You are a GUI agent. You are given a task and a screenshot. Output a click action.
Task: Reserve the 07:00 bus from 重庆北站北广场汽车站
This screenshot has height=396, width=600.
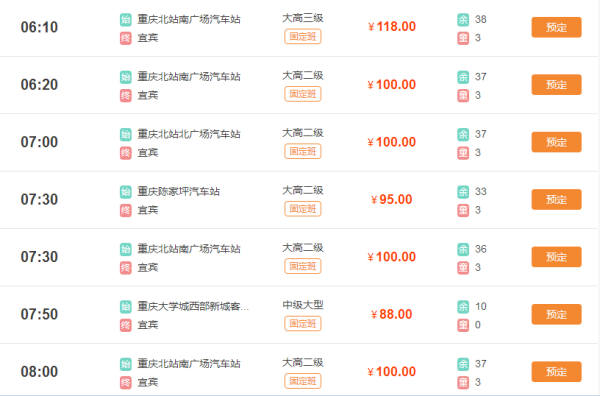[556, 142]
